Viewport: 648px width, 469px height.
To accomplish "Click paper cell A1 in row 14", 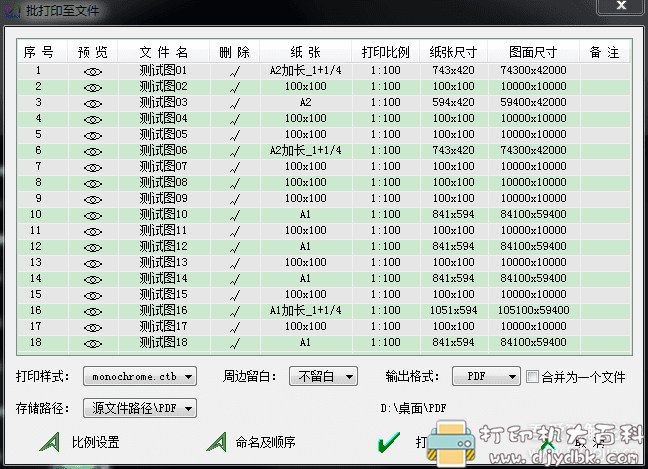I will coord(305,279).
